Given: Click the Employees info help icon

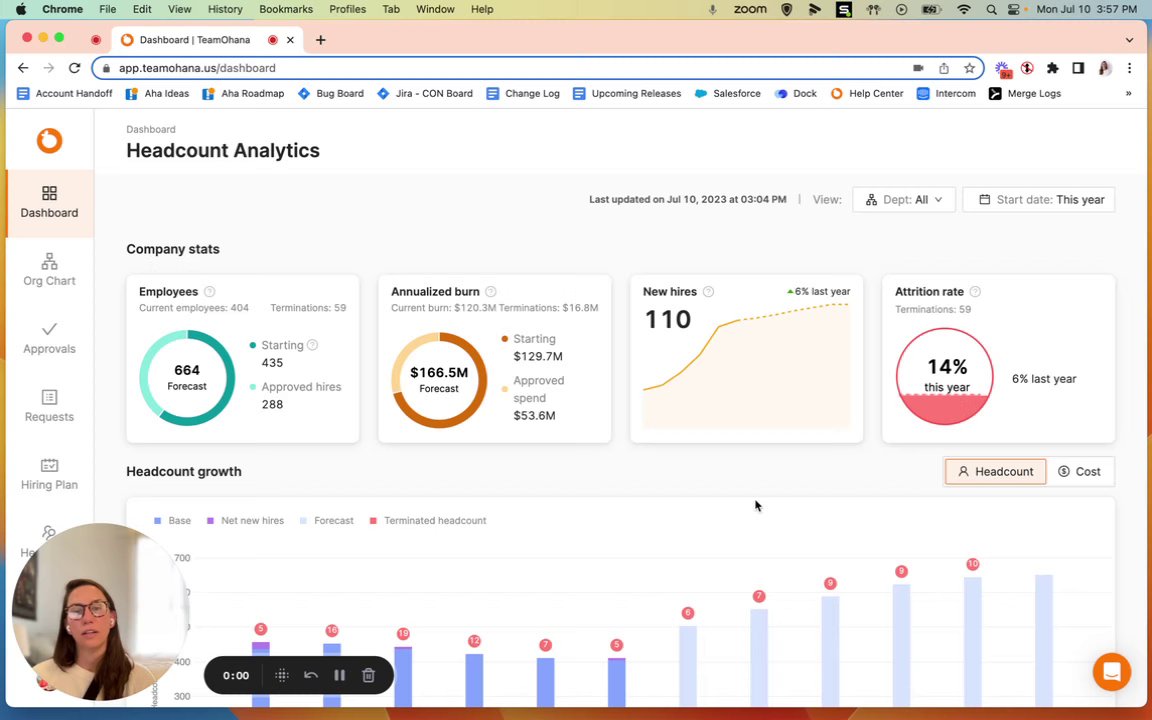Looking at the screenshot, I should [209, 292].
